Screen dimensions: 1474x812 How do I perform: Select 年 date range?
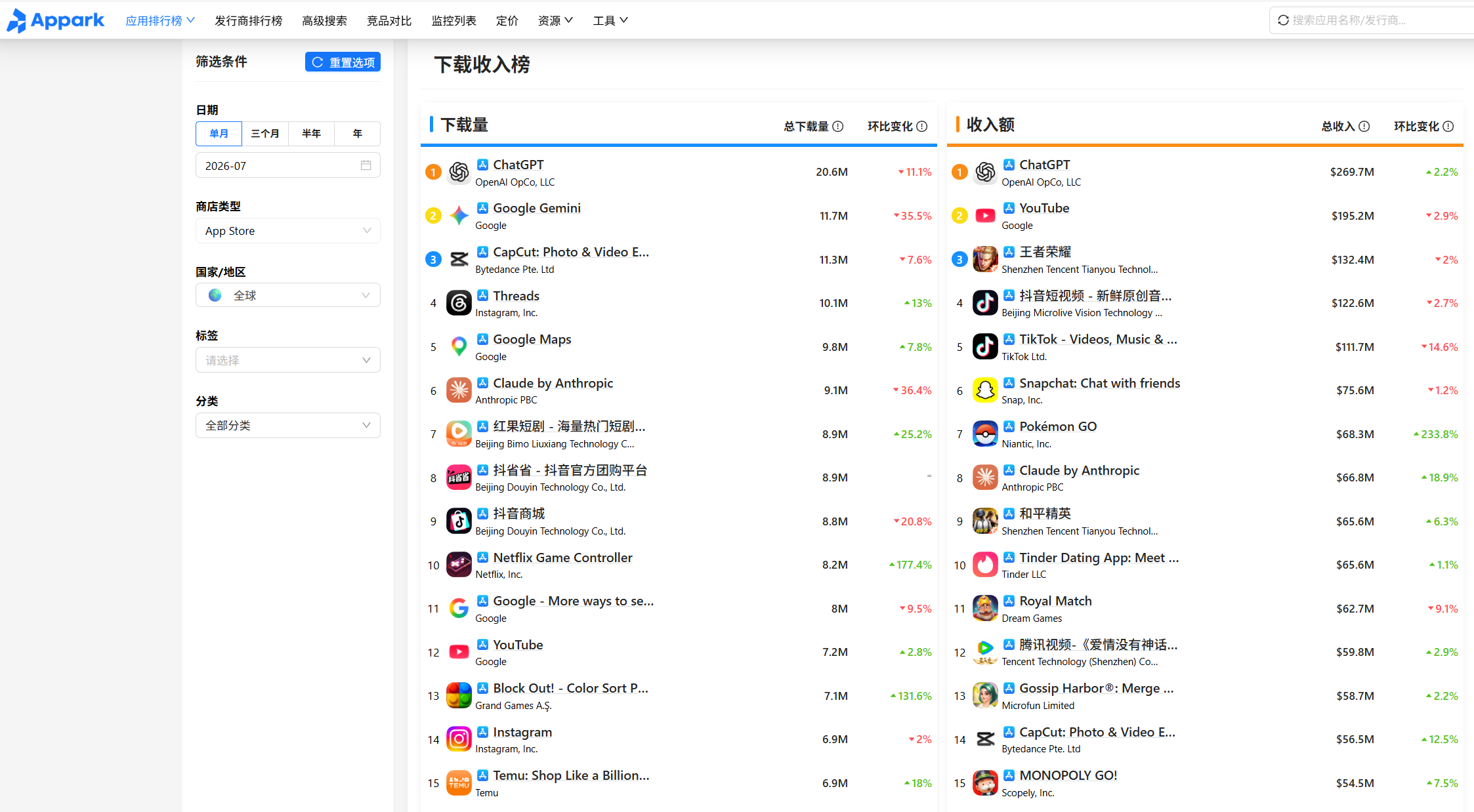pyautogui.click(x=357, y=134)
